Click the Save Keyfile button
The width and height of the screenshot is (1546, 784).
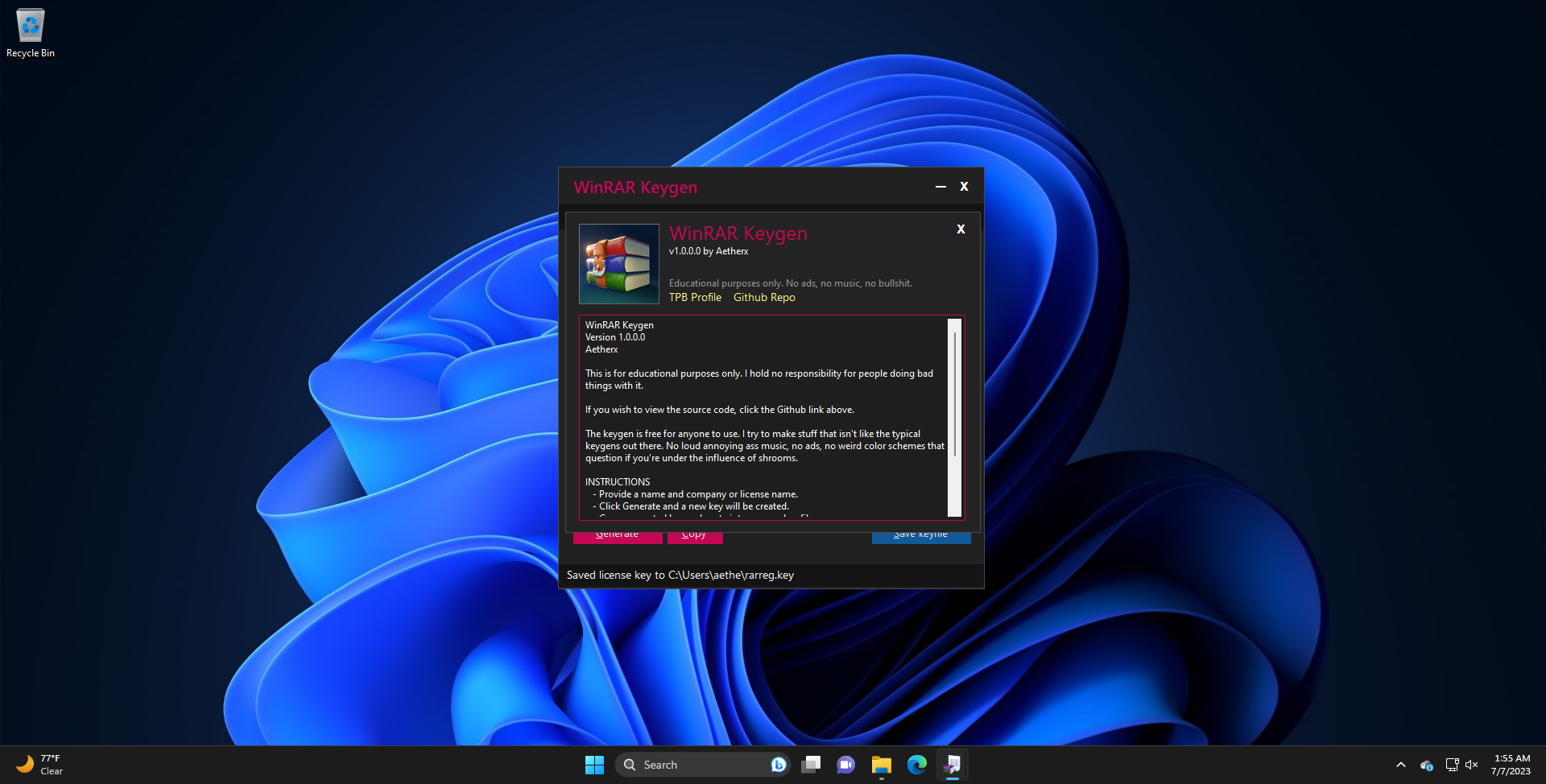[921, 536]
